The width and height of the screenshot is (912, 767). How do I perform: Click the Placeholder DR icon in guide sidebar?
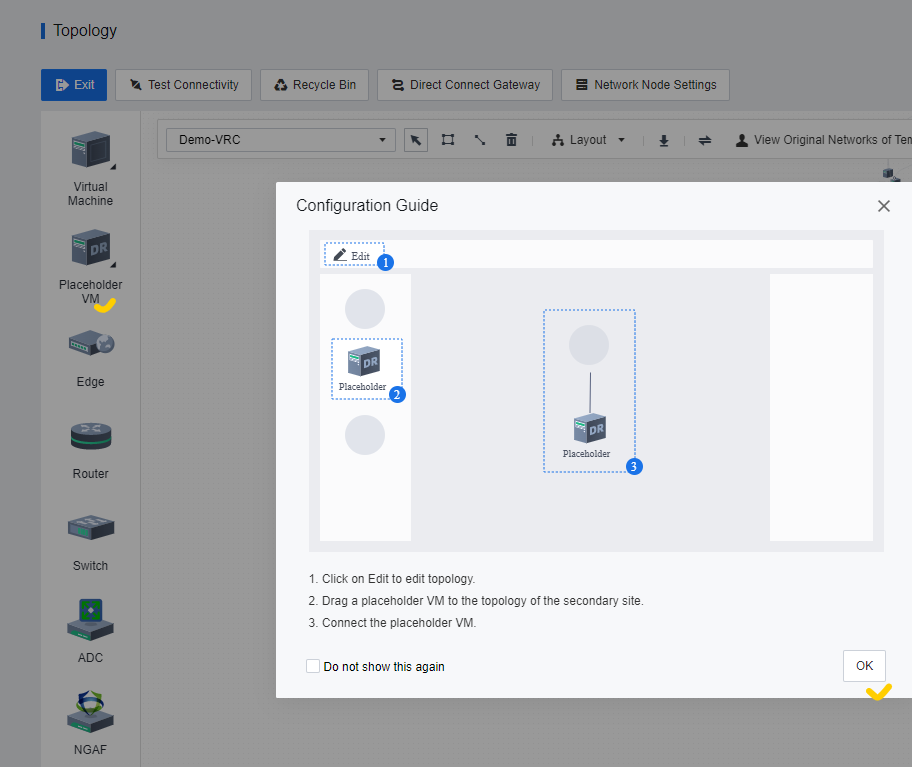click(x=364, y=362)
